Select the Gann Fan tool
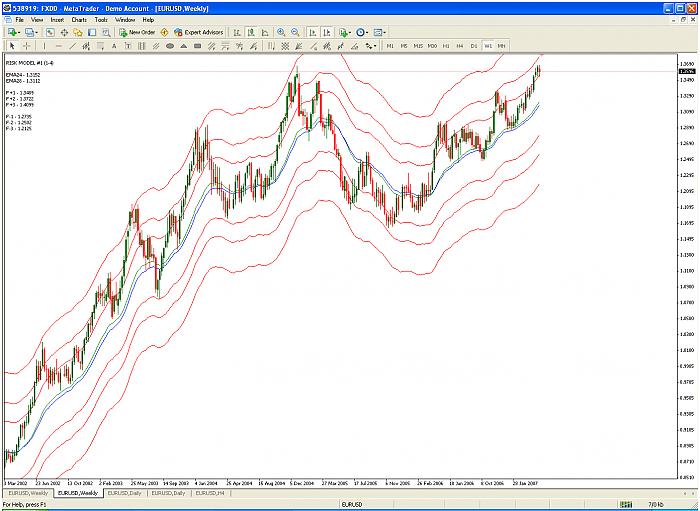This screenshot has width=700, height=511. pos(299,46)
